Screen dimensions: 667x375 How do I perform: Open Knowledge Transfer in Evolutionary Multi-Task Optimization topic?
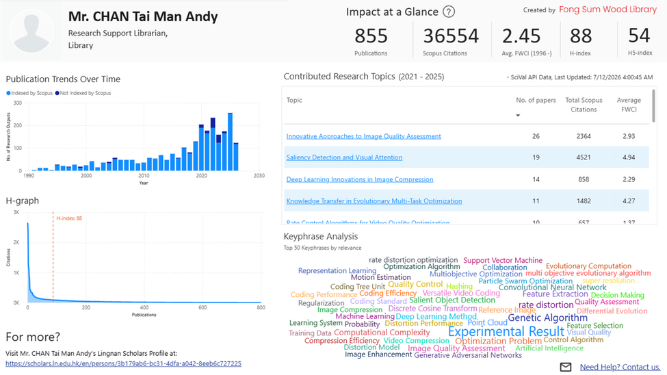(374, 201)
